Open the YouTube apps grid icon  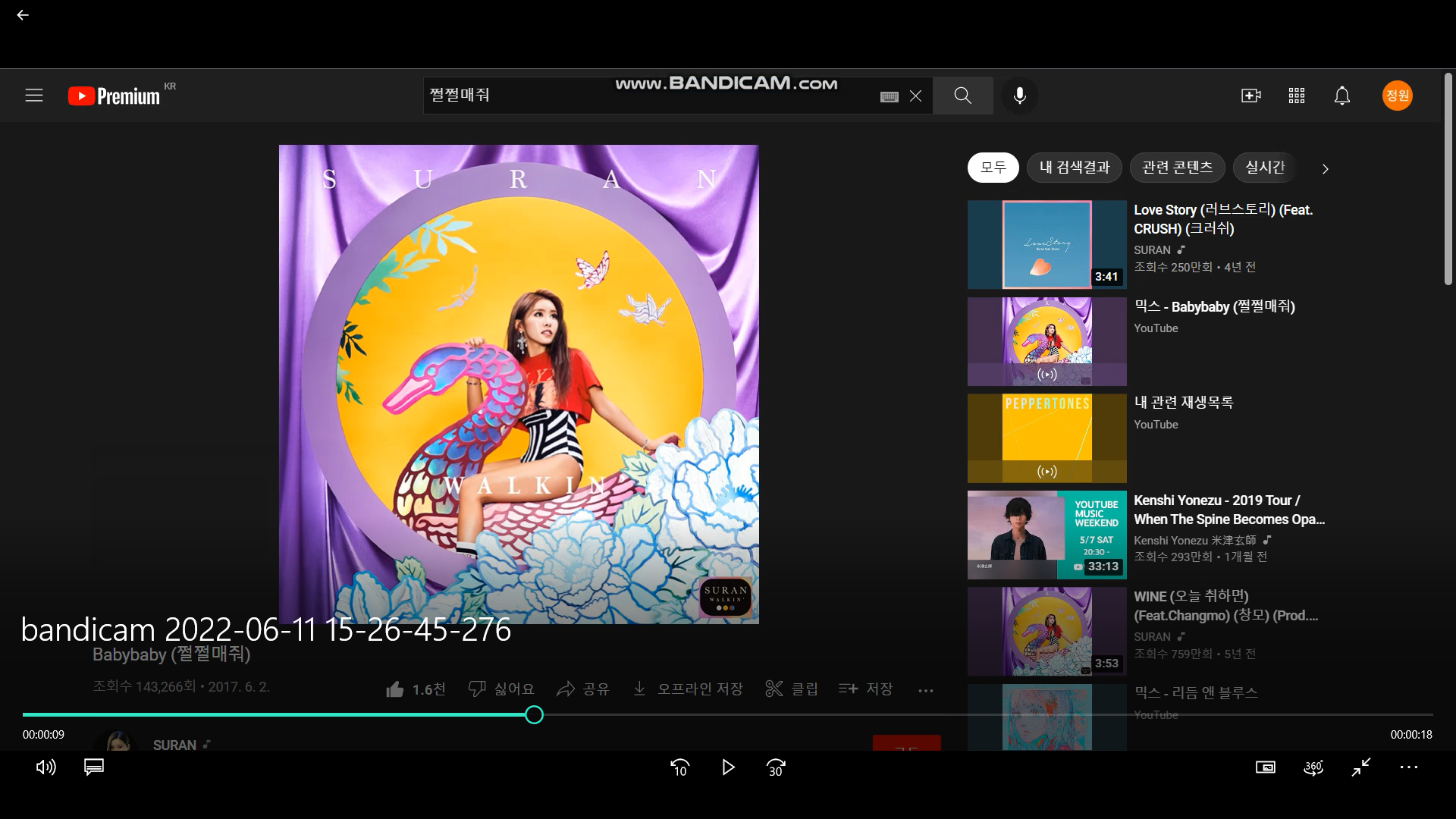1297,96
